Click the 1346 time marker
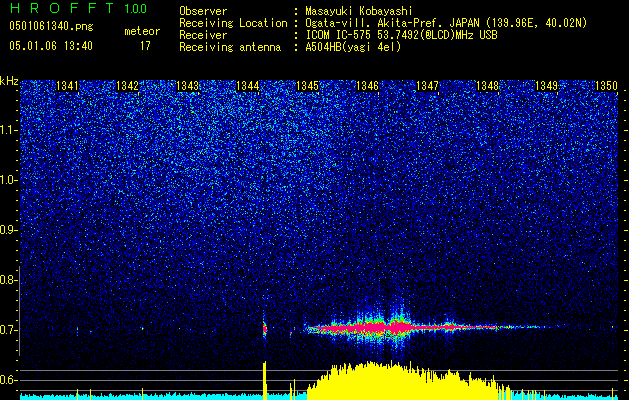This screenshot has width=629, height=400. (367, 86)
